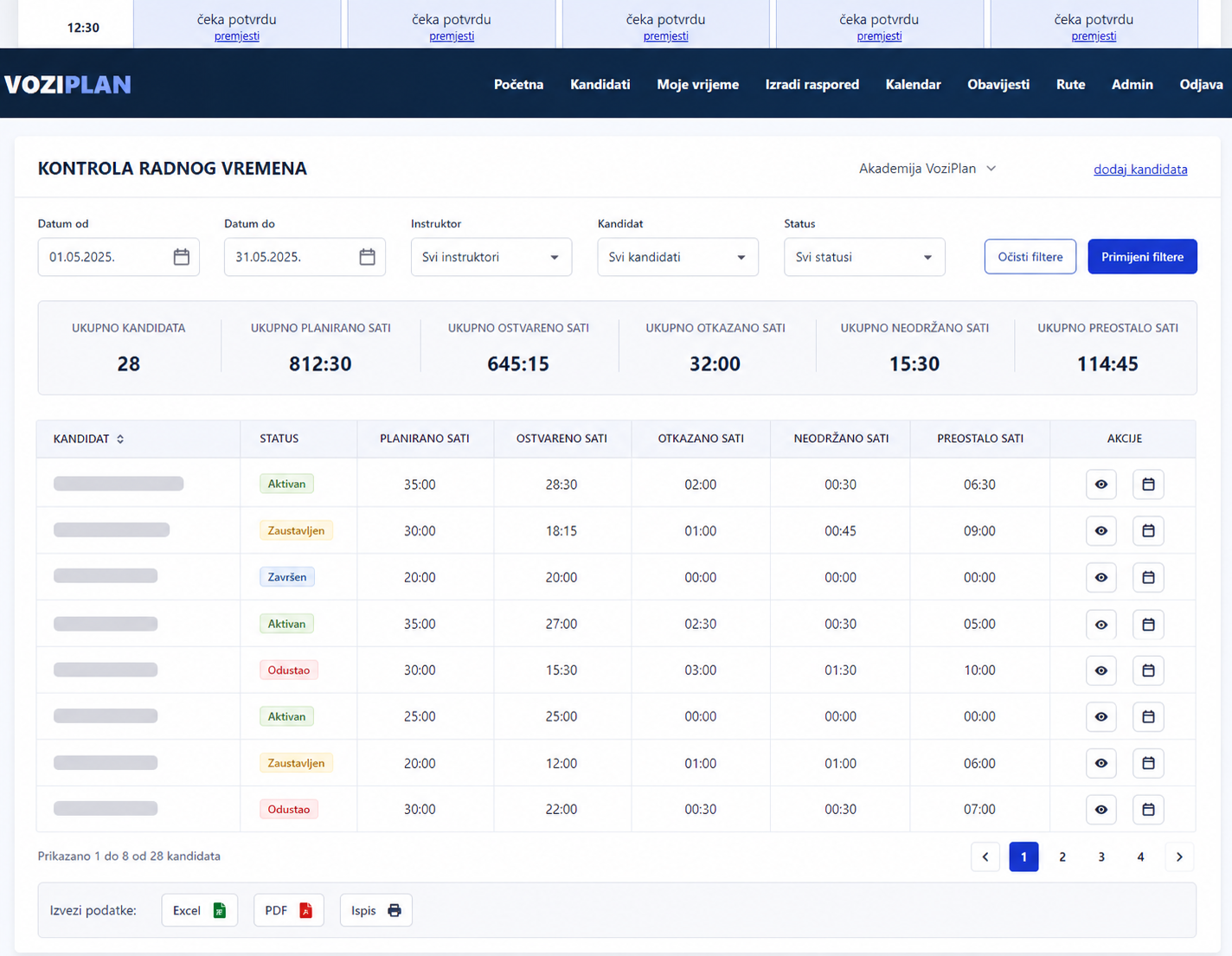
Task: Open Kandidati in the navigation bar
Action: pos(600,84)
